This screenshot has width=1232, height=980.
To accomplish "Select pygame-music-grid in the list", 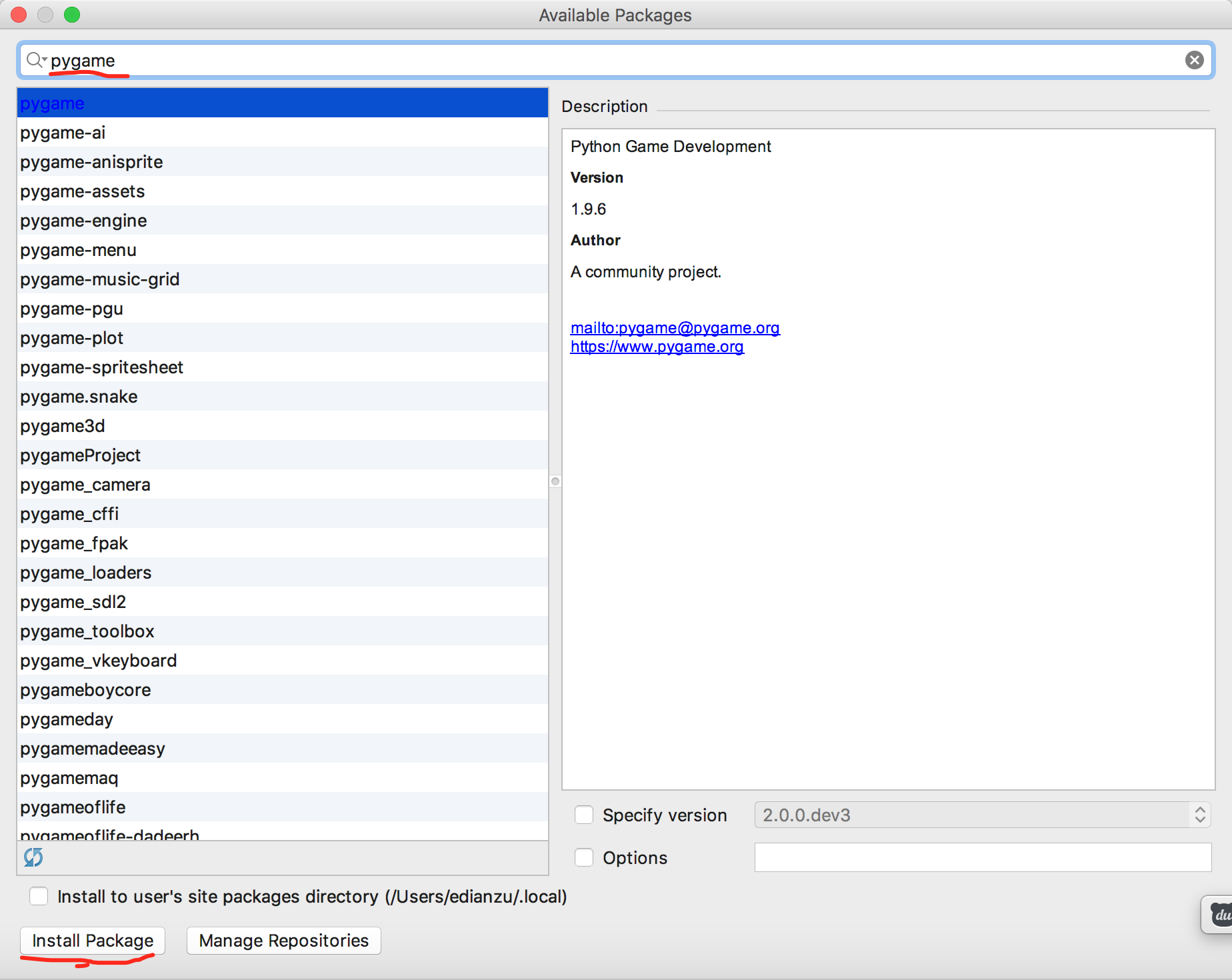I will (x=283, y=279).
